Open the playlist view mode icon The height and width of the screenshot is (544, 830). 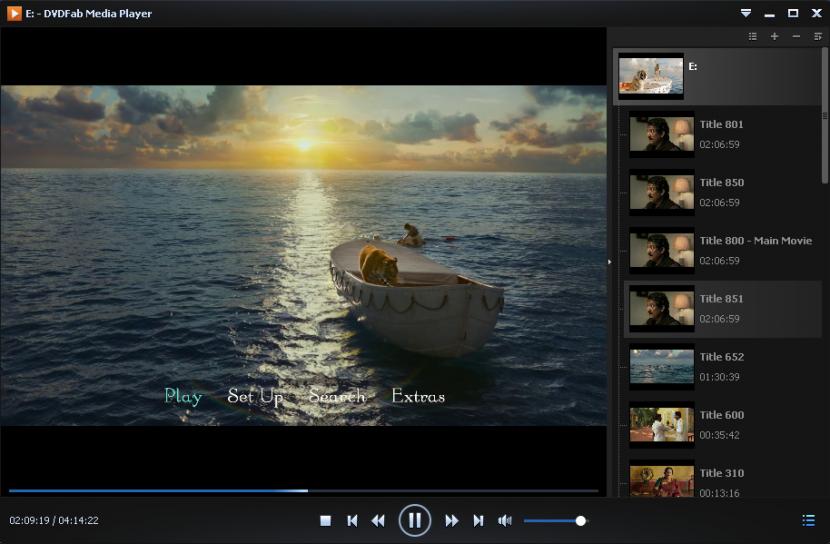coord(753,36)
